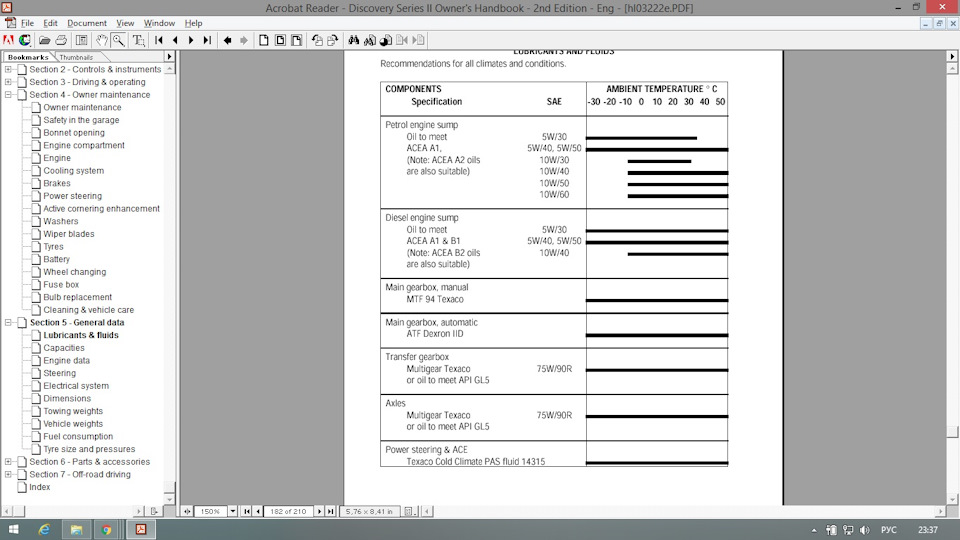Expand Section 2 - Controls & instruments
Viewport: 960px width, 540px height.
click(x=8, y=69)
